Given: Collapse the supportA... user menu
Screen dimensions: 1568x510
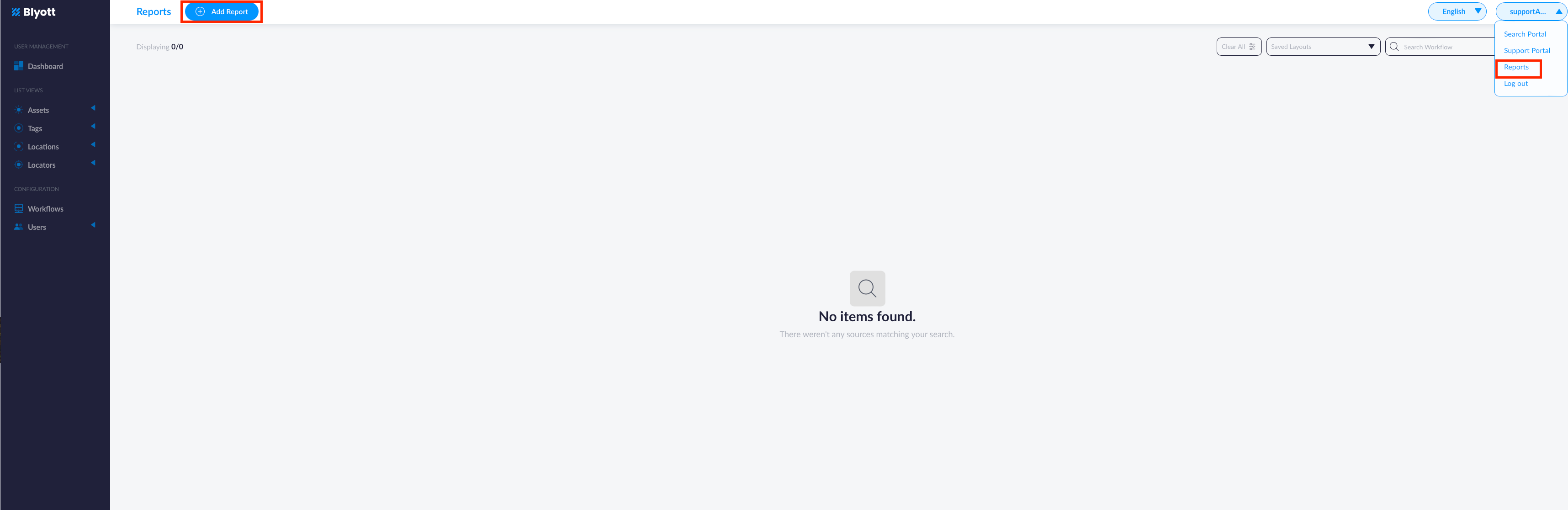Looking at the screenshot, I should (x=1530, y=11).
